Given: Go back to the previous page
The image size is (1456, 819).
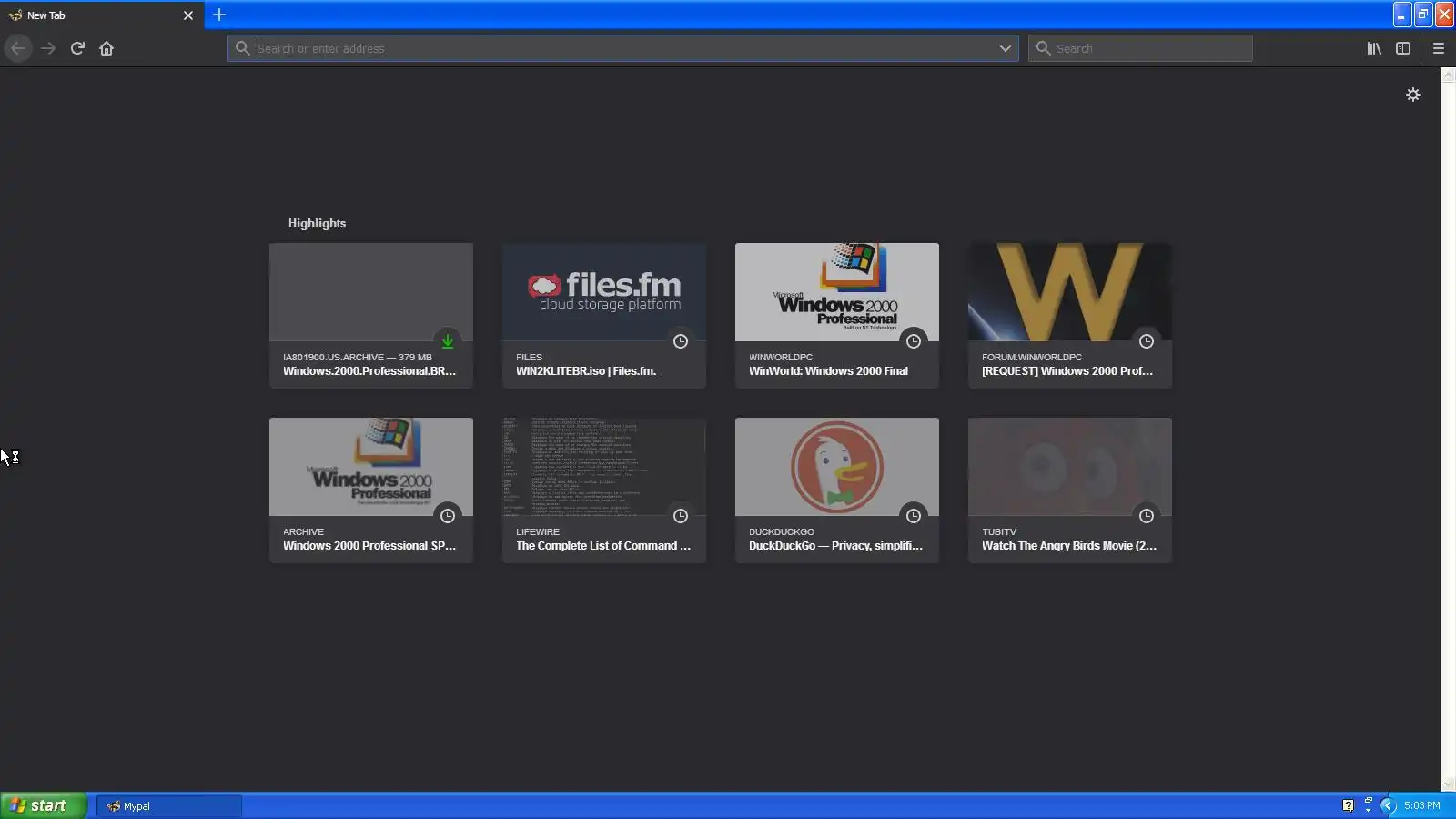Looking at the screenshot, I should tap(18, 48).
